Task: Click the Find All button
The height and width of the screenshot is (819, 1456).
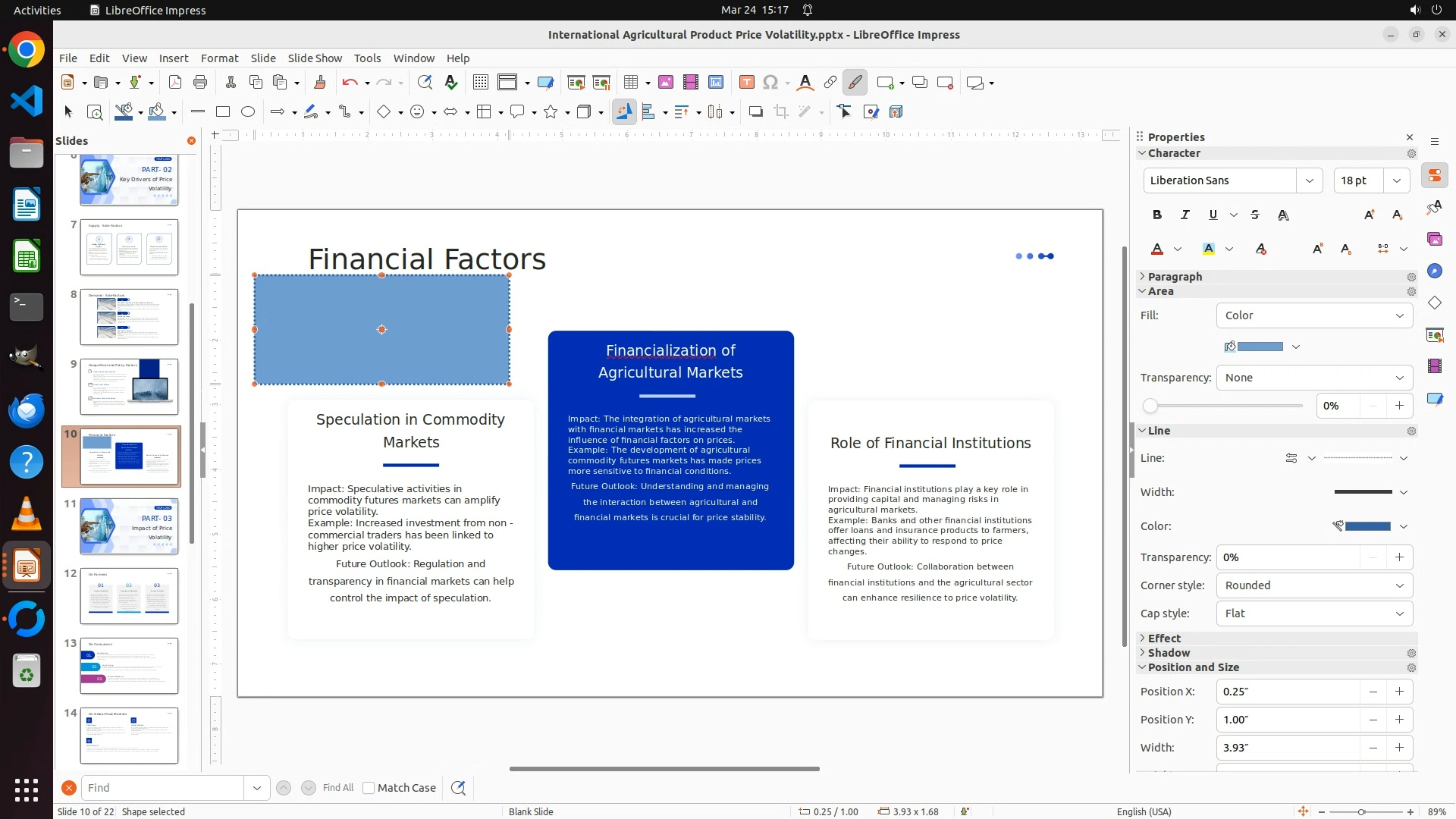Action: click(x=337, y=788)
